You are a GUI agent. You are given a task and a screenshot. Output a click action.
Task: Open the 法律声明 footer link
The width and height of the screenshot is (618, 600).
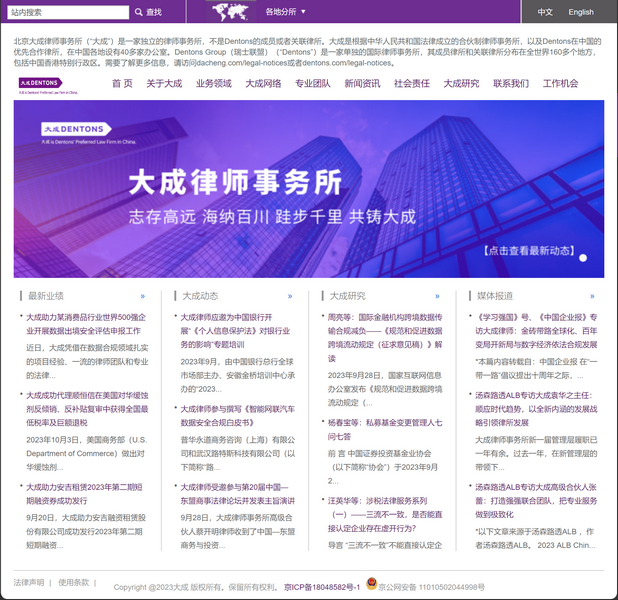pos(29,582)
